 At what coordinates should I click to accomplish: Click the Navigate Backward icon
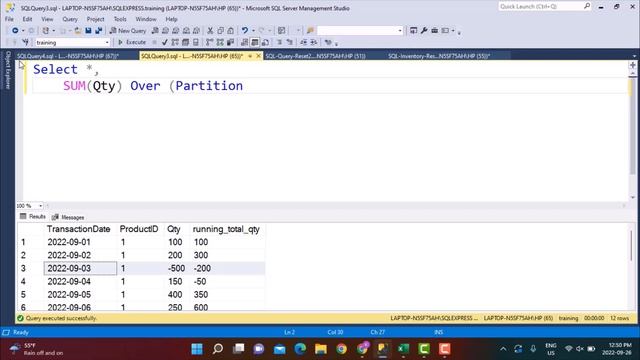[x=15, y=31]
